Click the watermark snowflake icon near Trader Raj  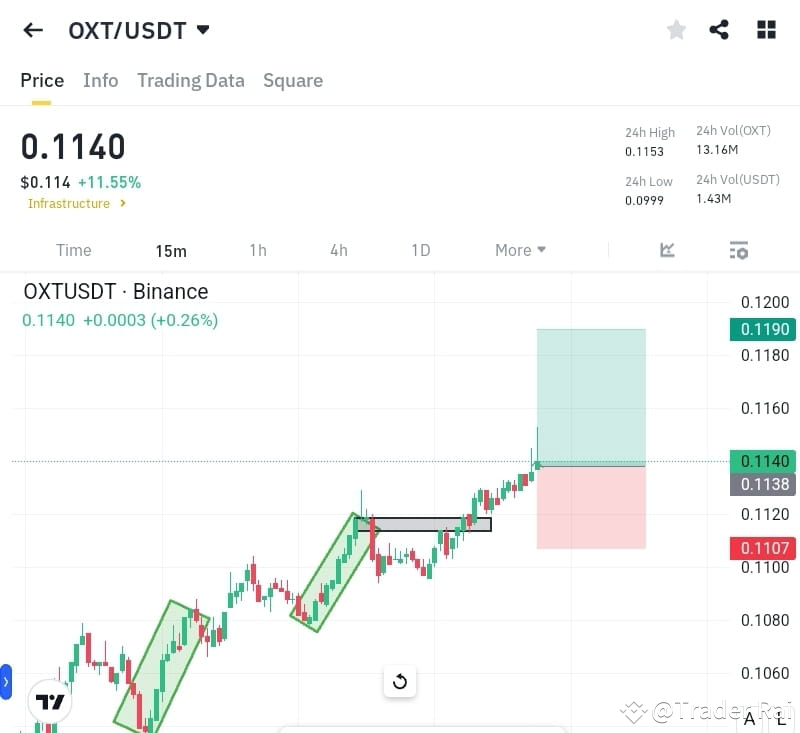[633, 712]
